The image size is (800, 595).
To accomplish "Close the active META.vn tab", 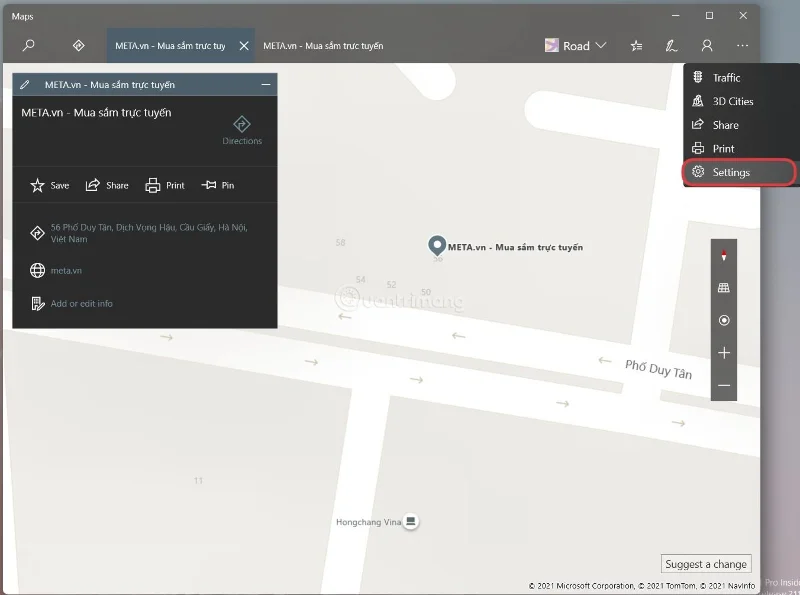I will [x=244, y=46].
